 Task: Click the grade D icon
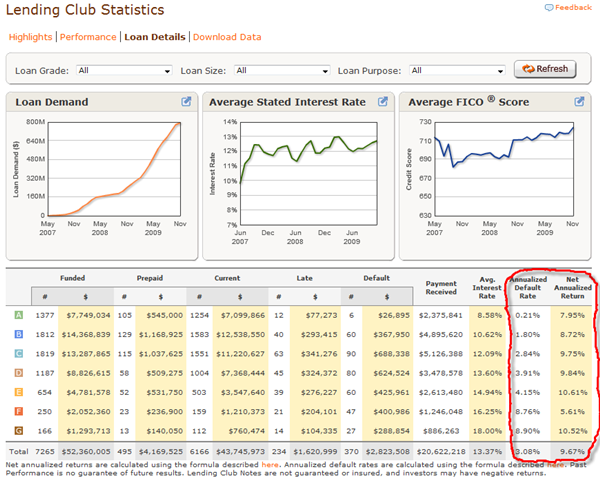18,373
